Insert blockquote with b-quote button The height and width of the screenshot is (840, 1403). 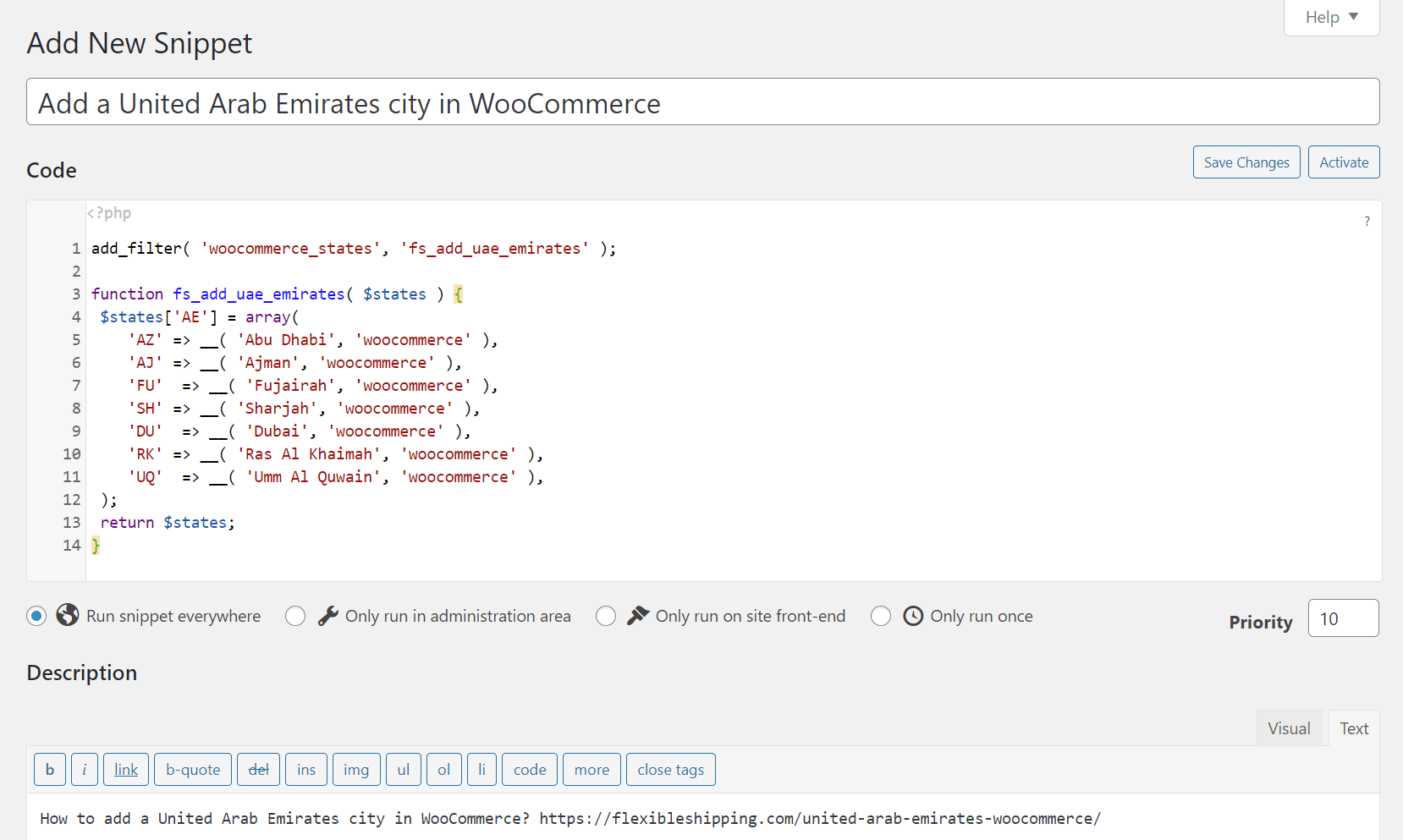(x=193, y=770)
